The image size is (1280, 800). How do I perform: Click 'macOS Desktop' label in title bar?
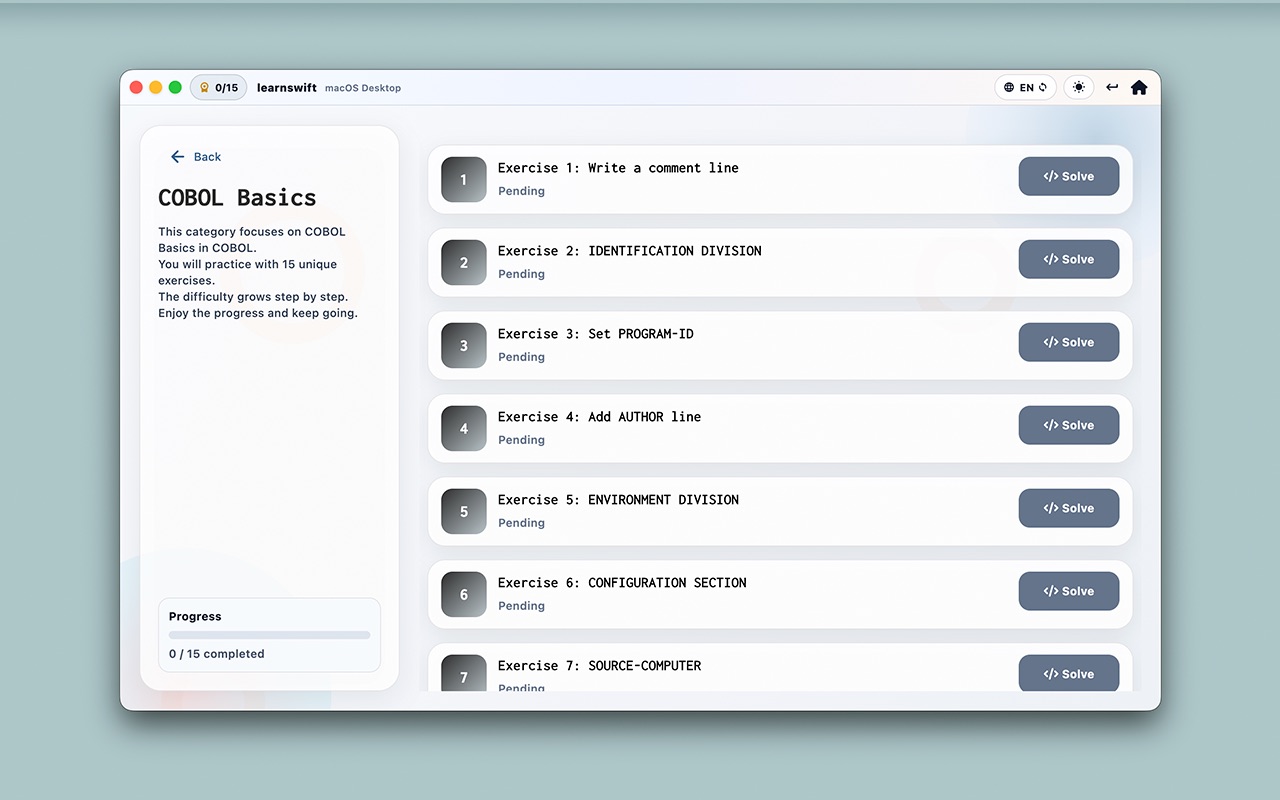pos(363,88)
